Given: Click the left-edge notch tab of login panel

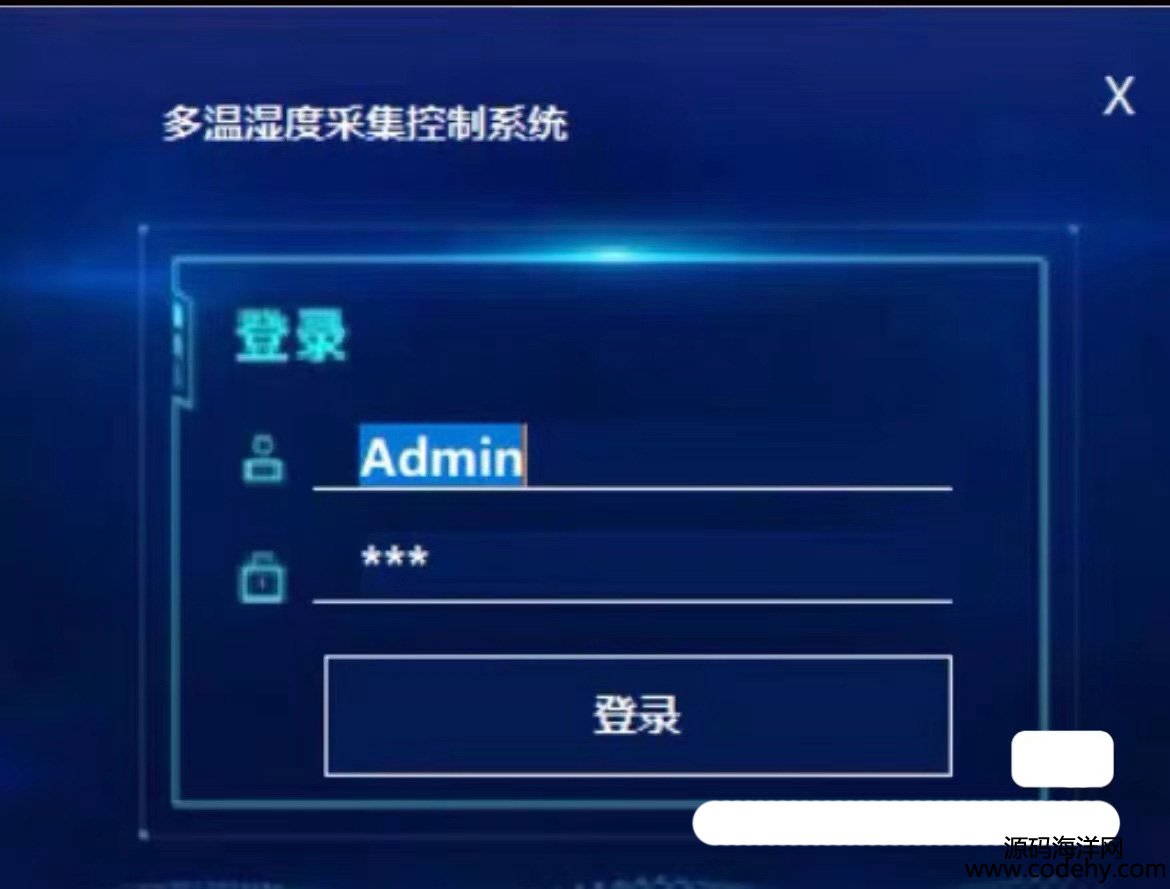Looking at the screenshot, I should click(181, 349).
